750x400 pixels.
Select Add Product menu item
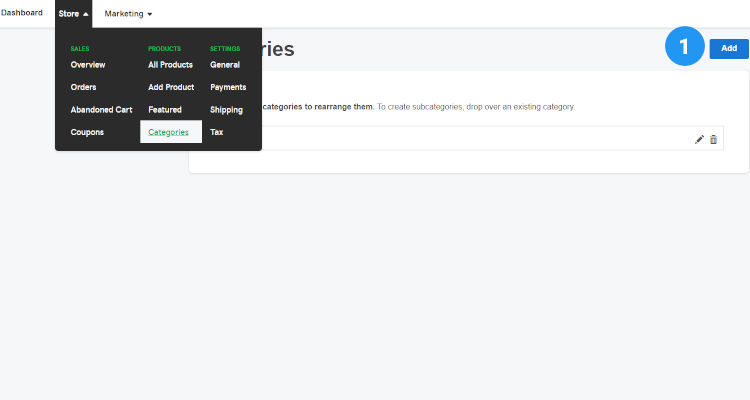(x=171, y=87)
